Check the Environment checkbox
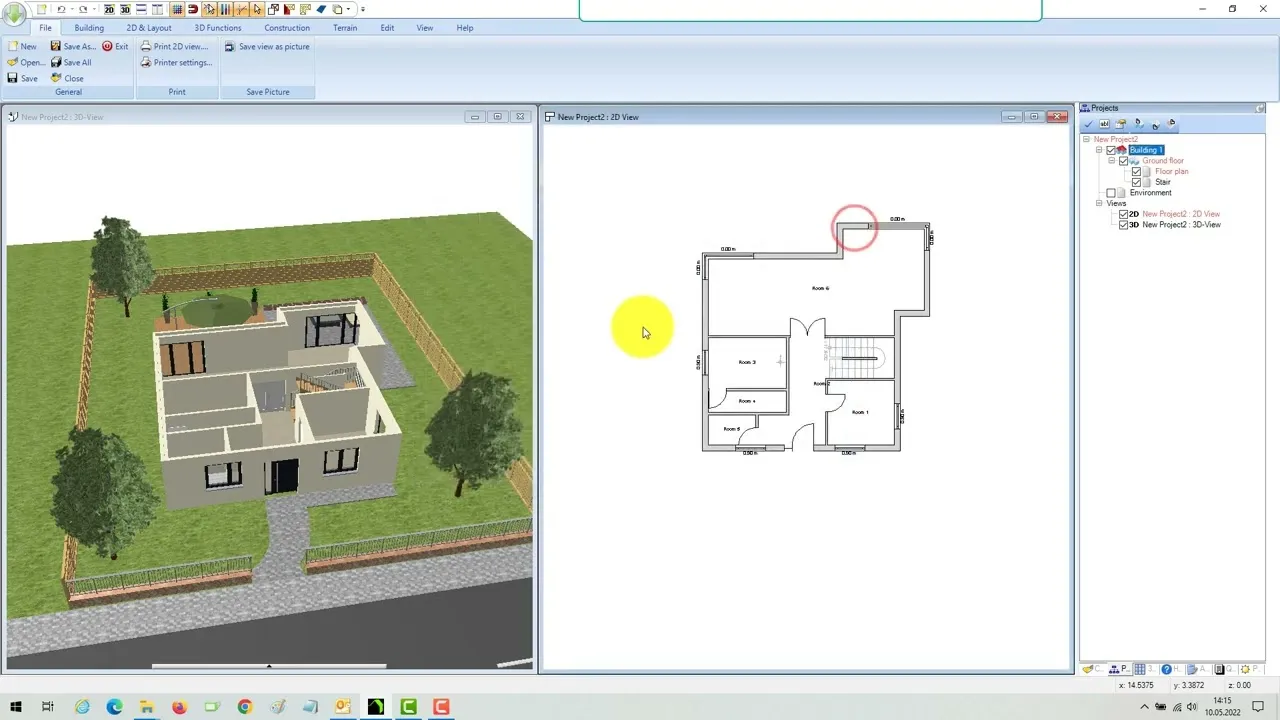 1111,193
